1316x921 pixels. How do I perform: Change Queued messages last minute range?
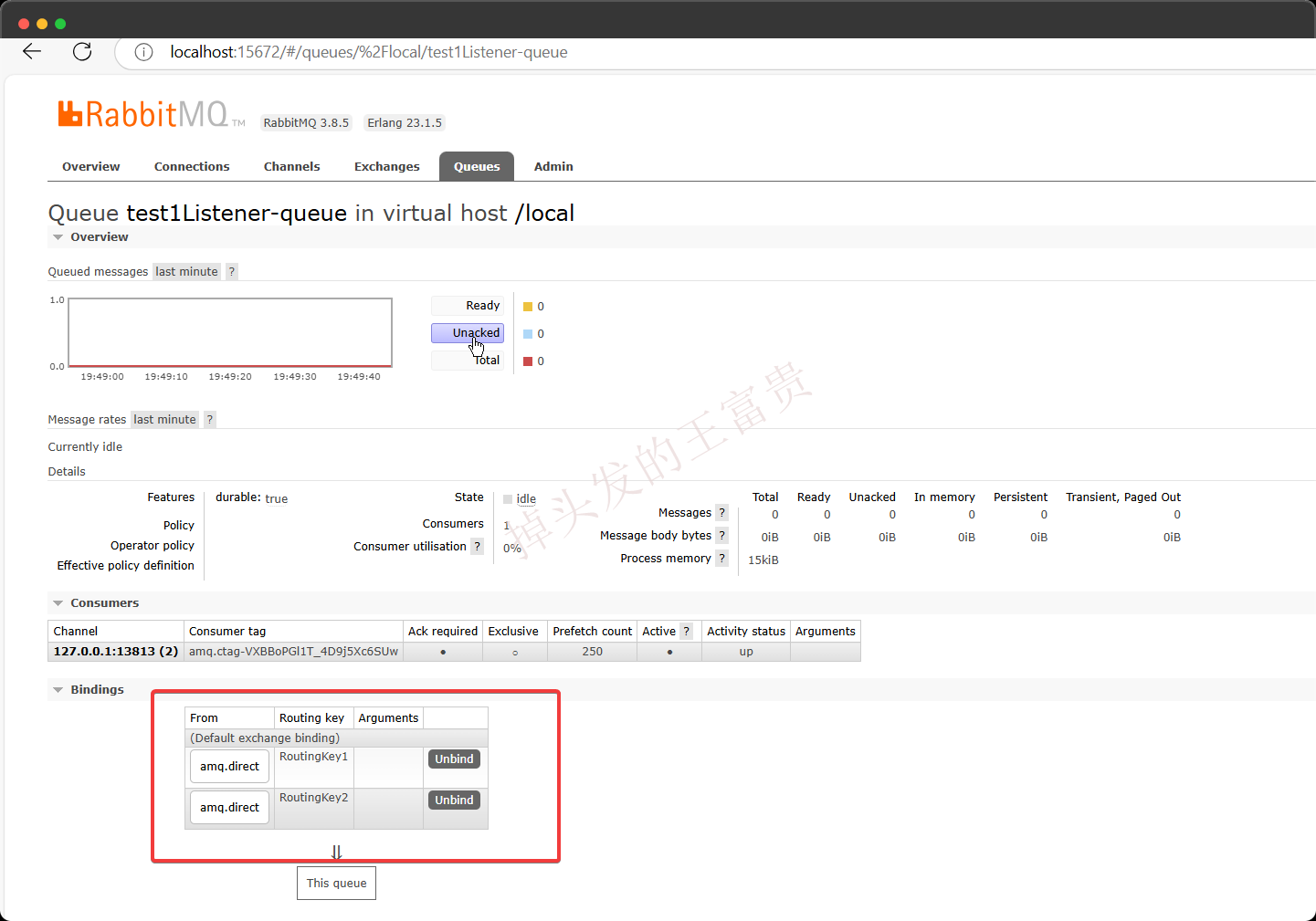[186, 271]
